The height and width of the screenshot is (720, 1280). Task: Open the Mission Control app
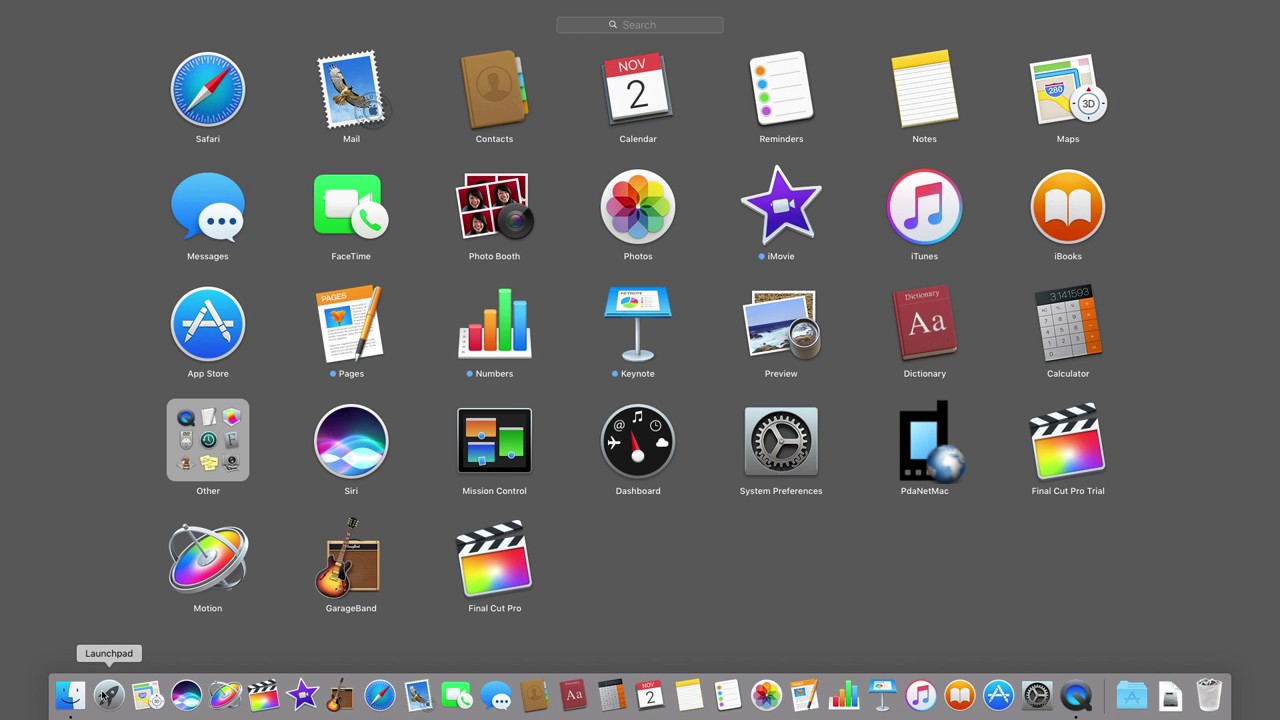click(494, 441)
